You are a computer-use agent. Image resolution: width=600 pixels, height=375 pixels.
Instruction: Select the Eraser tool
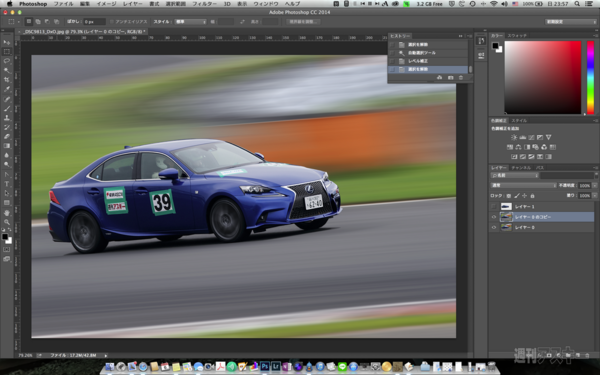pyautogui.click(x=7, y=137)
